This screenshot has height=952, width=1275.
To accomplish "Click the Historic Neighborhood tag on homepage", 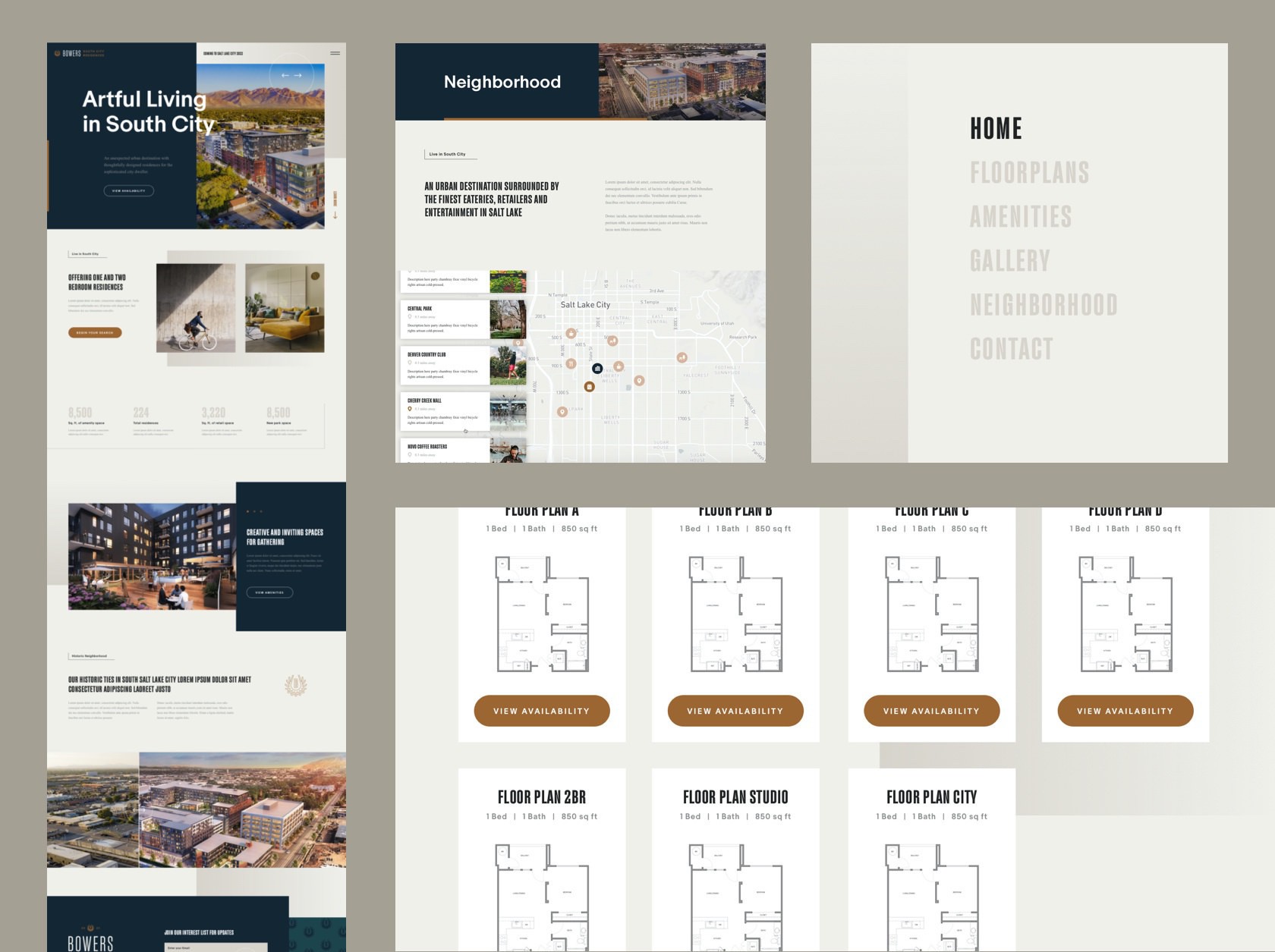I will click(90, 655).
